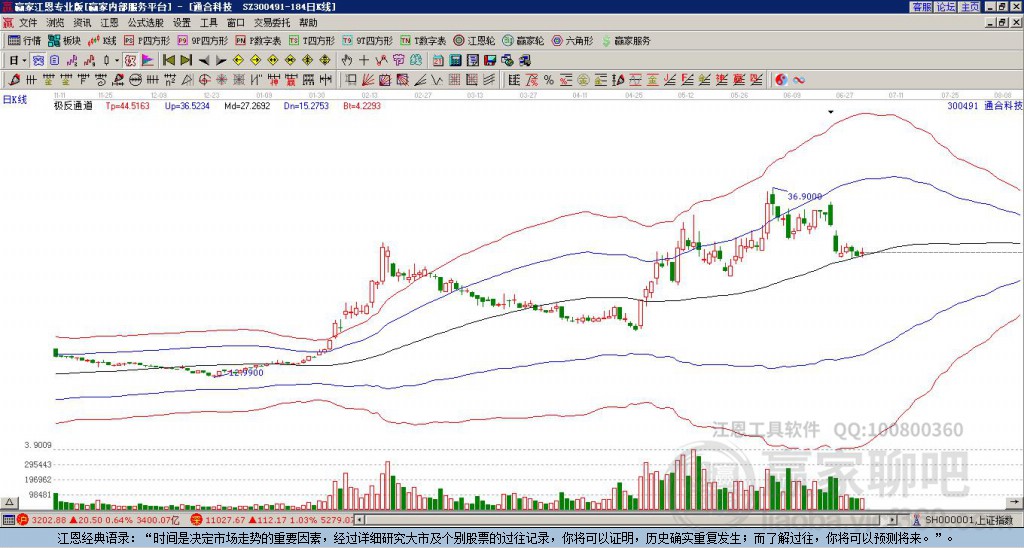Click the 论坛 forum button
The height and width of the screenshot is (548, 1024).
pyautogui.click(x=945, y=7)
